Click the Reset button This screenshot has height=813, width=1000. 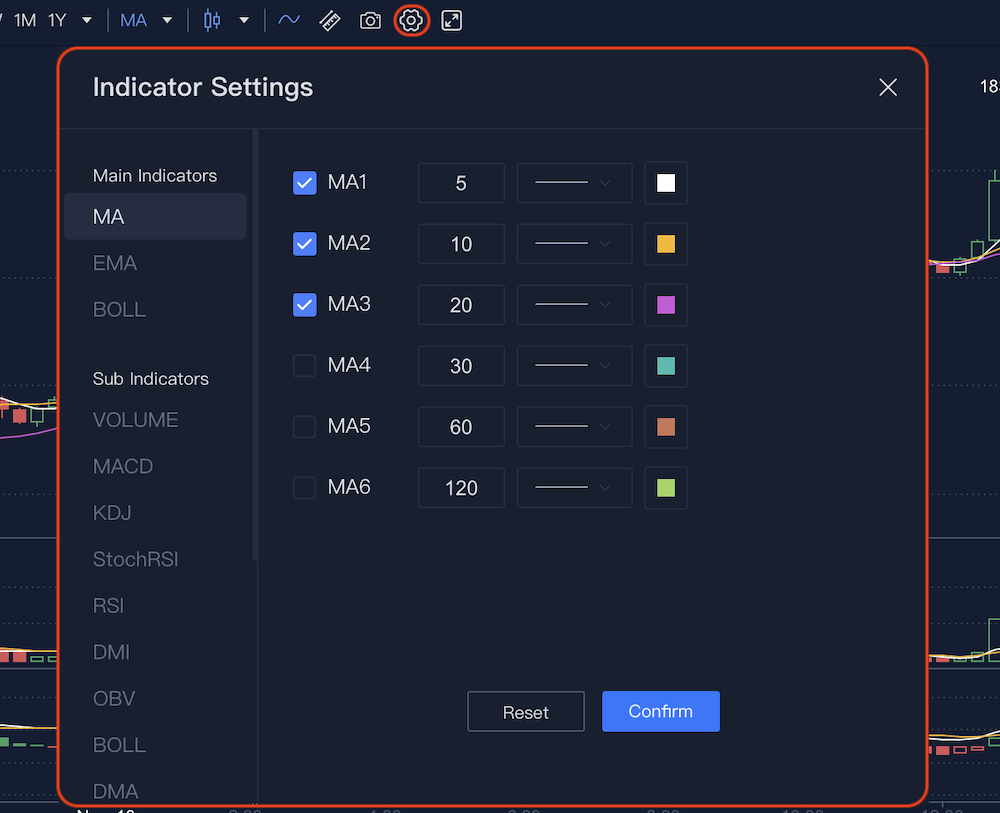[x=526, y=712]
